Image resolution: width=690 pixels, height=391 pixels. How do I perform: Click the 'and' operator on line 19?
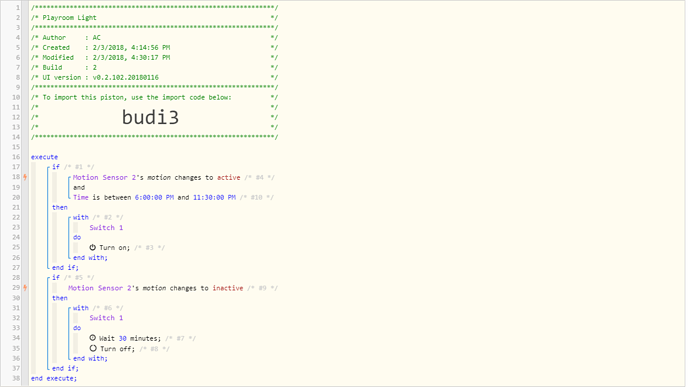tap(79, 187)
